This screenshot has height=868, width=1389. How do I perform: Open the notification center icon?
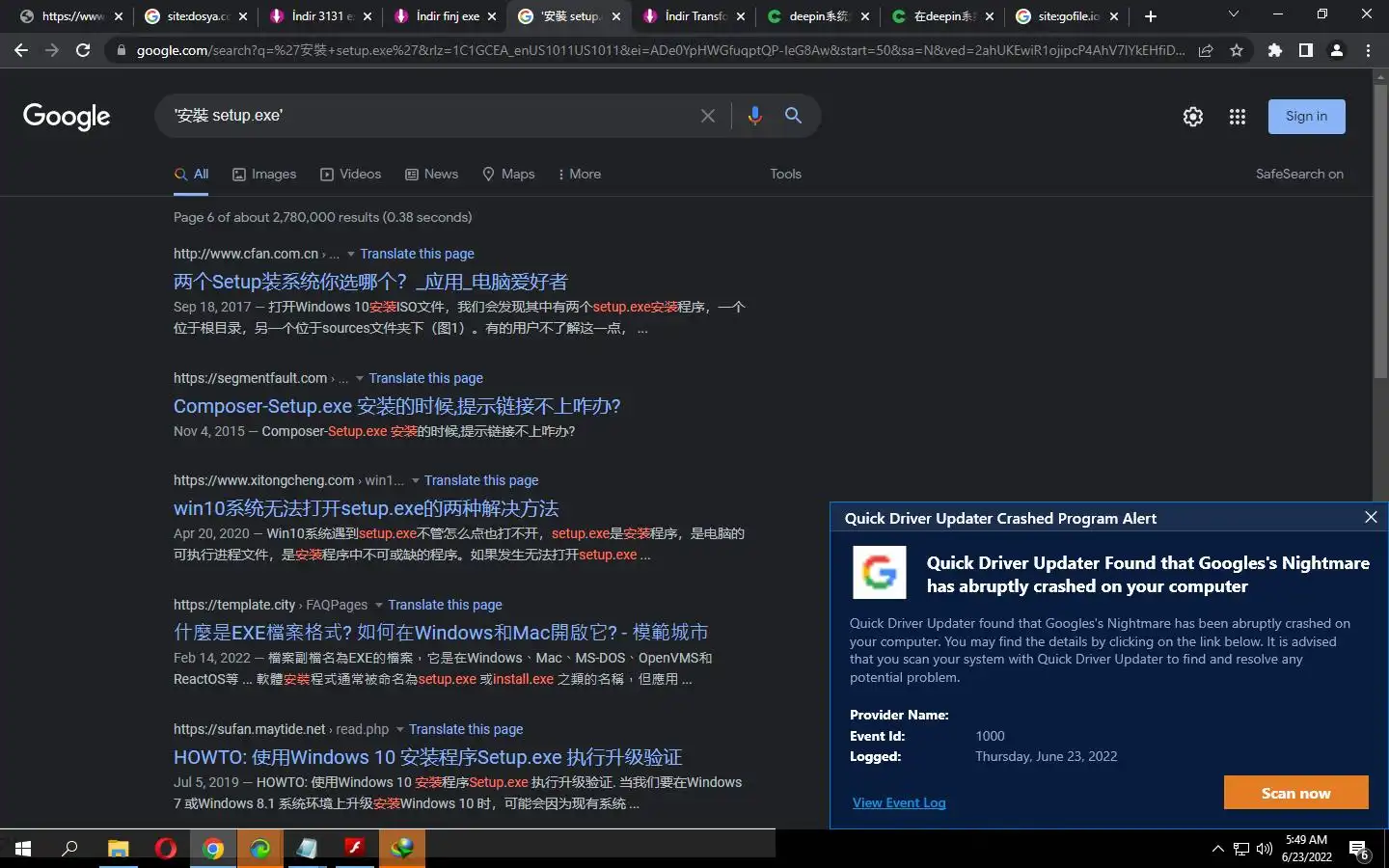coord(1359,850)
